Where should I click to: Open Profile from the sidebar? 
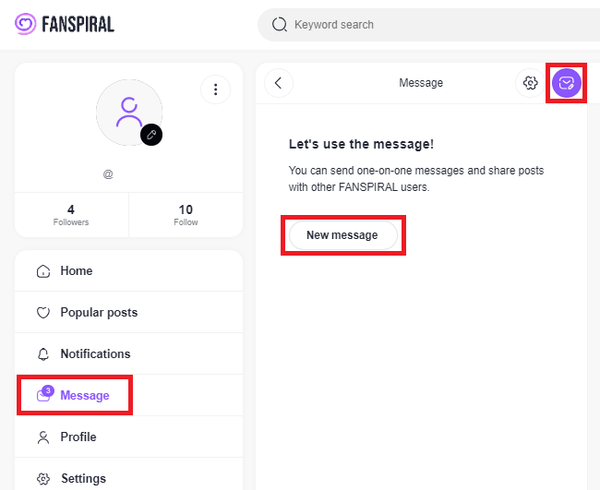pos(78,437)
